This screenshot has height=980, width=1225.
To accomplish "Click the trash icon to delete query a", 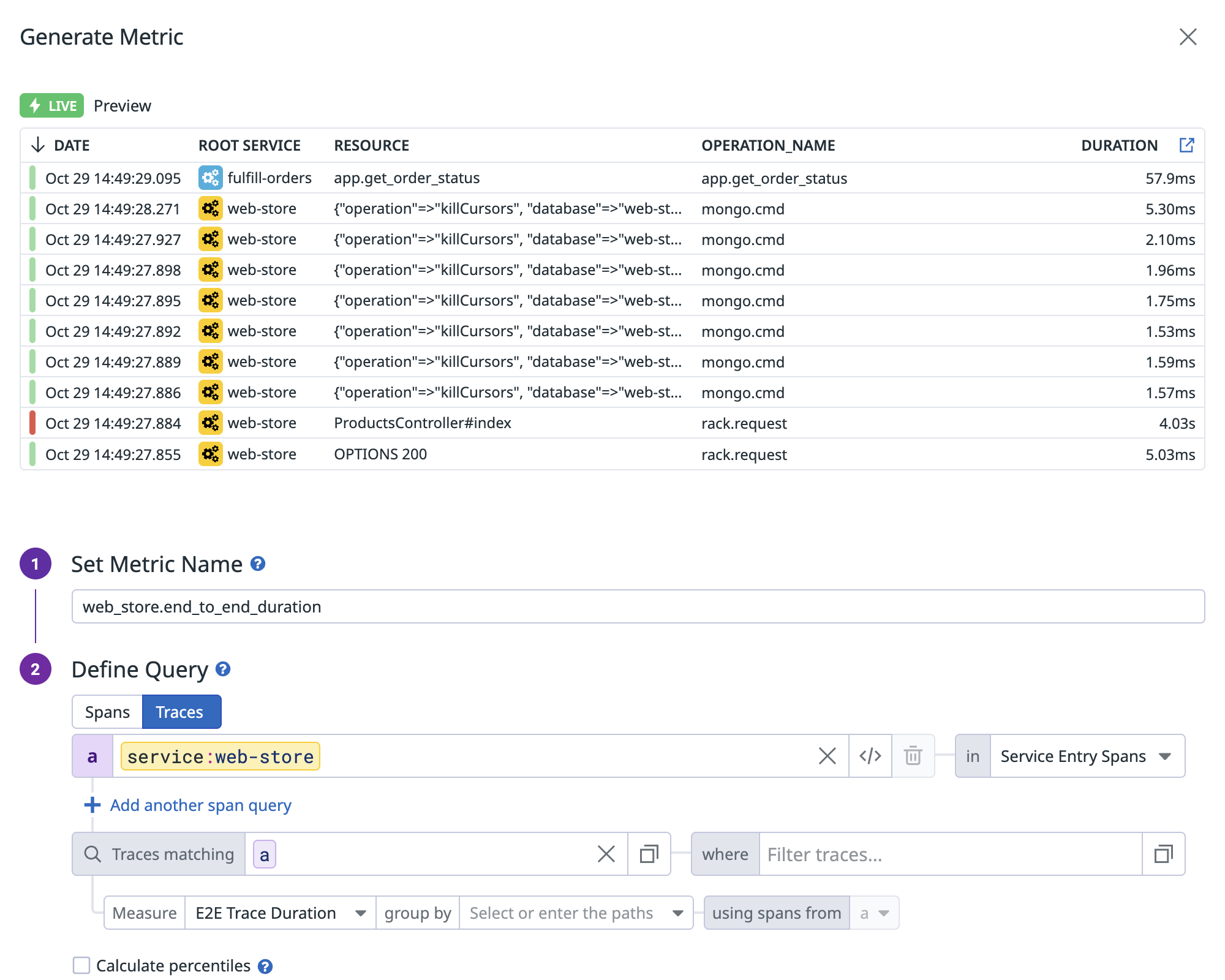I will tap(913, 756).
